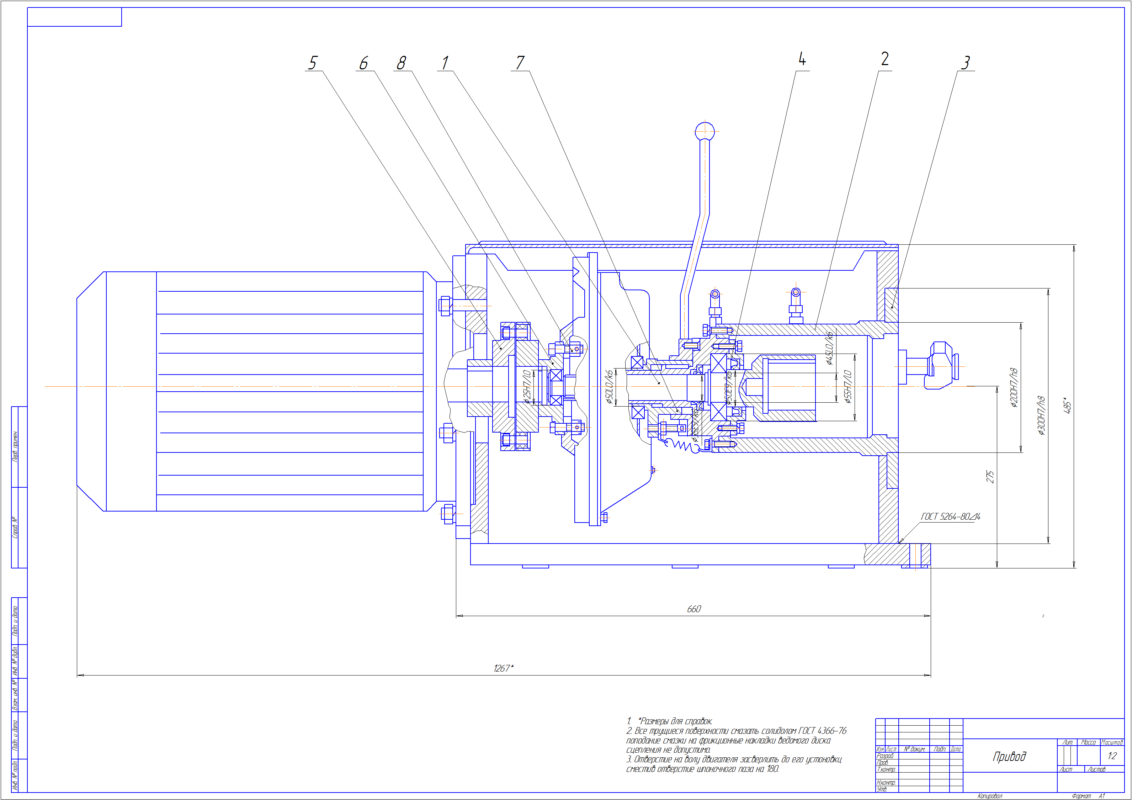Image resolution: width=1132 pixels, height=800 pixels.
Task: Click the empty designation box at top-left
Action: [74, 17]
